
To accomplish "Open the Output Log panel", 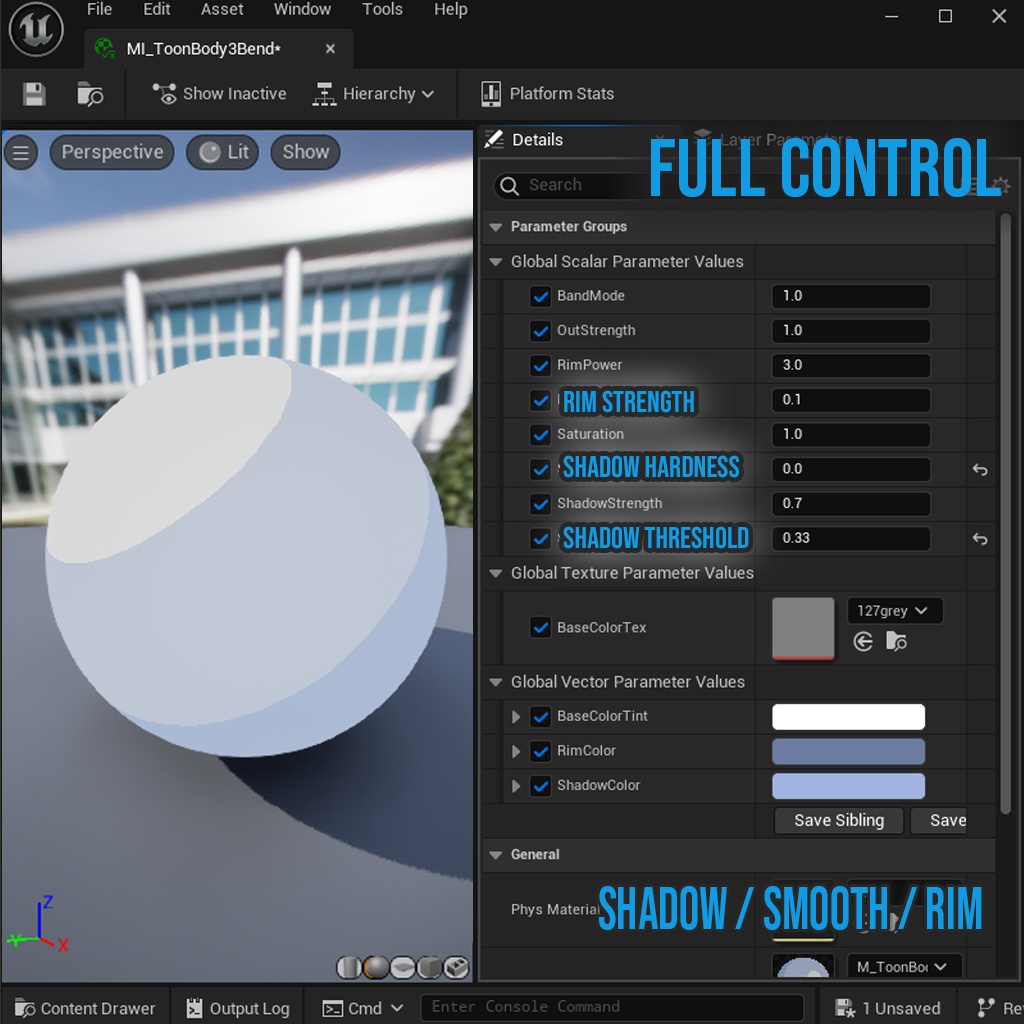I will (x=237, y=1007).
